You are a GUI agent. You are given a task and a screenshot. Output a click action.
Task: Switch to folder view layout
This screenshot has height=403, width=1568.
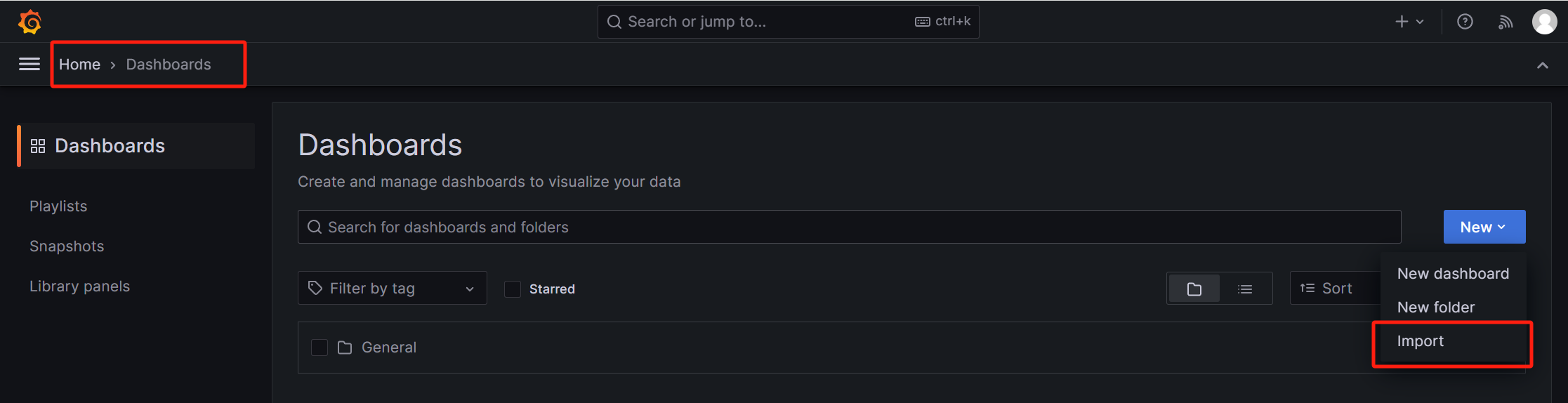(1194, 289)
